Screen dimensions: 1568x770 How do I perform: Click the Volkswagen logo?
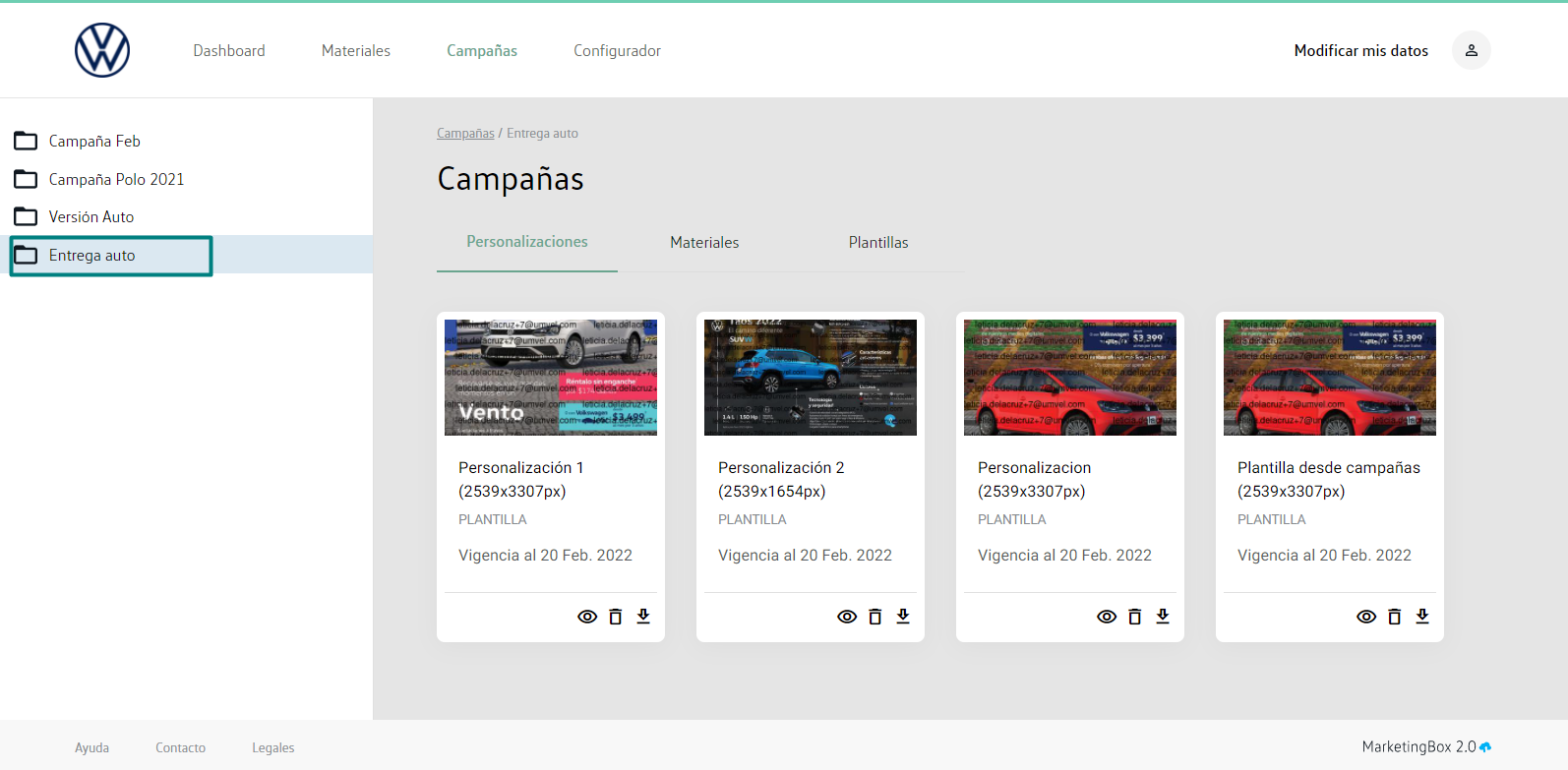pyautogui.click(x=102, y=50)
